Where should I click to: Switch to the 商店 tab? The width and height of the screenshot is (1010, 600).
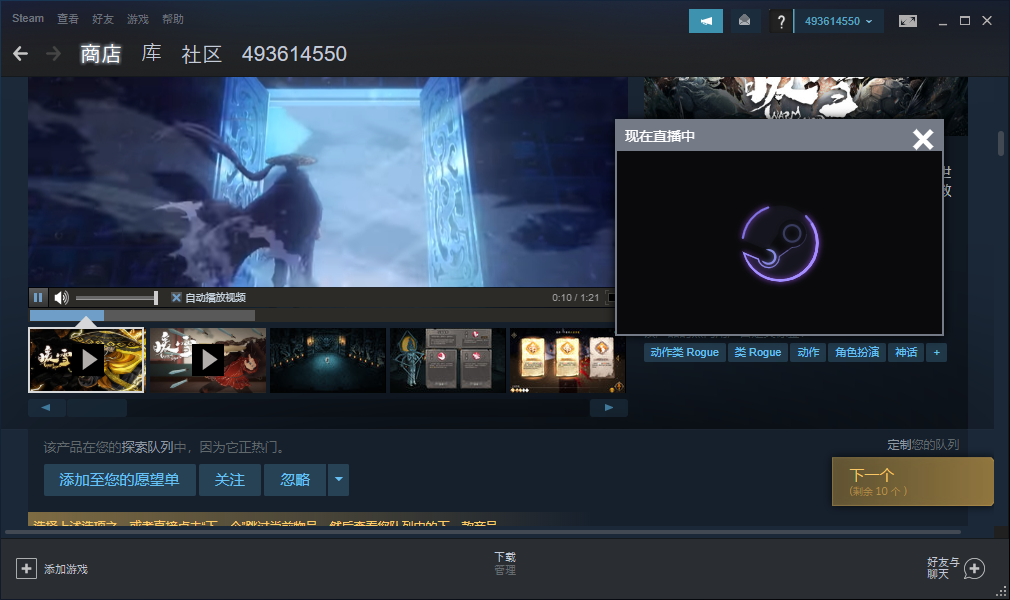tap(100, 53)
